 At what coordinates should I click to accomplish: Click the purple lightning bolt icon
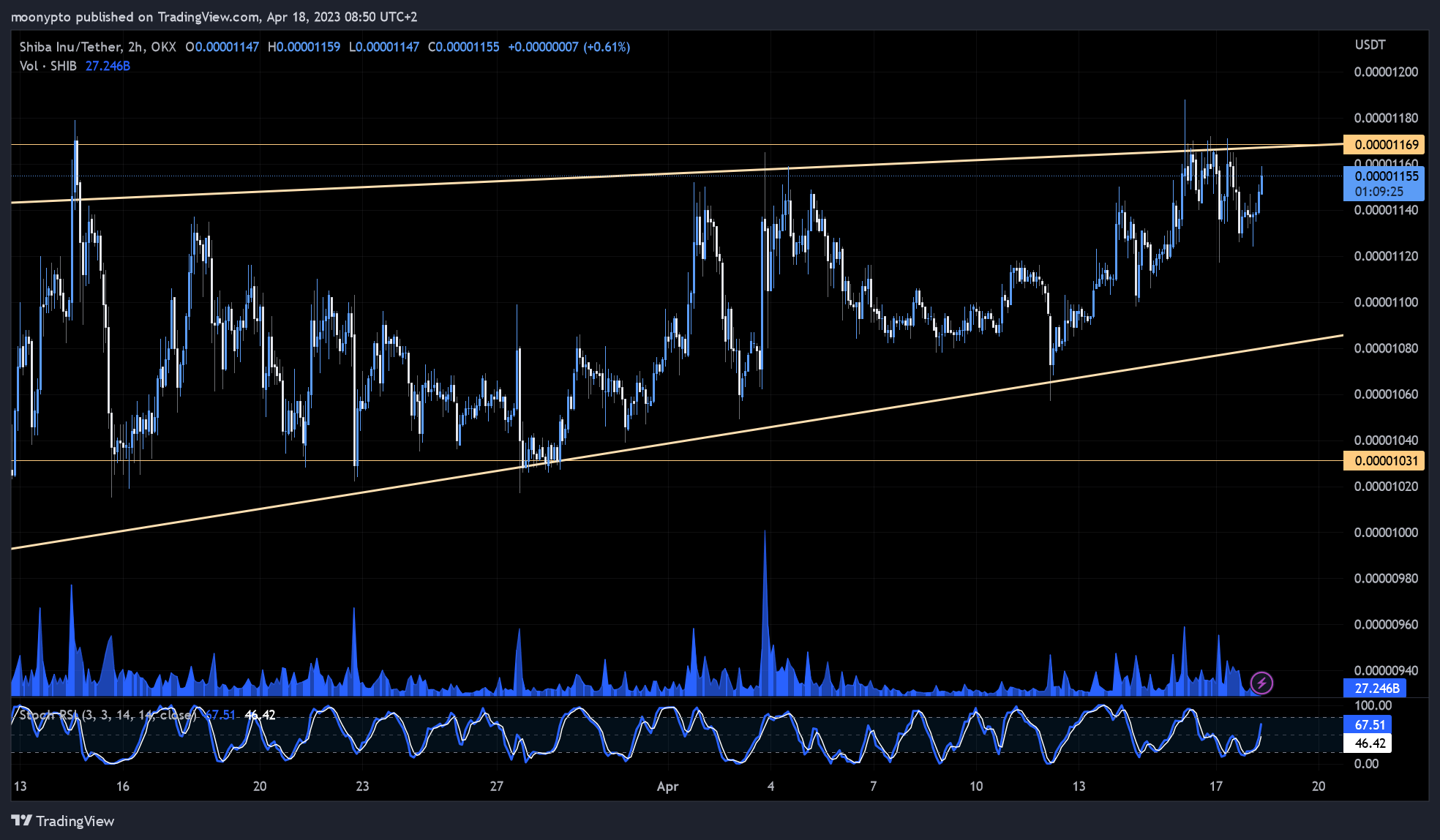[1261, 683]
